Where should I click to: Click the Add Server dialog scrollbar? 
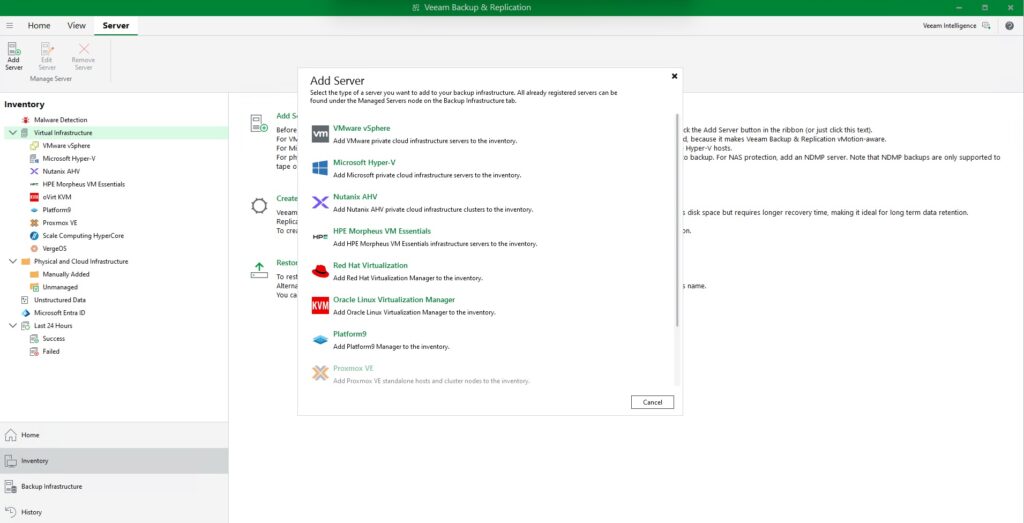coord(677,219)
